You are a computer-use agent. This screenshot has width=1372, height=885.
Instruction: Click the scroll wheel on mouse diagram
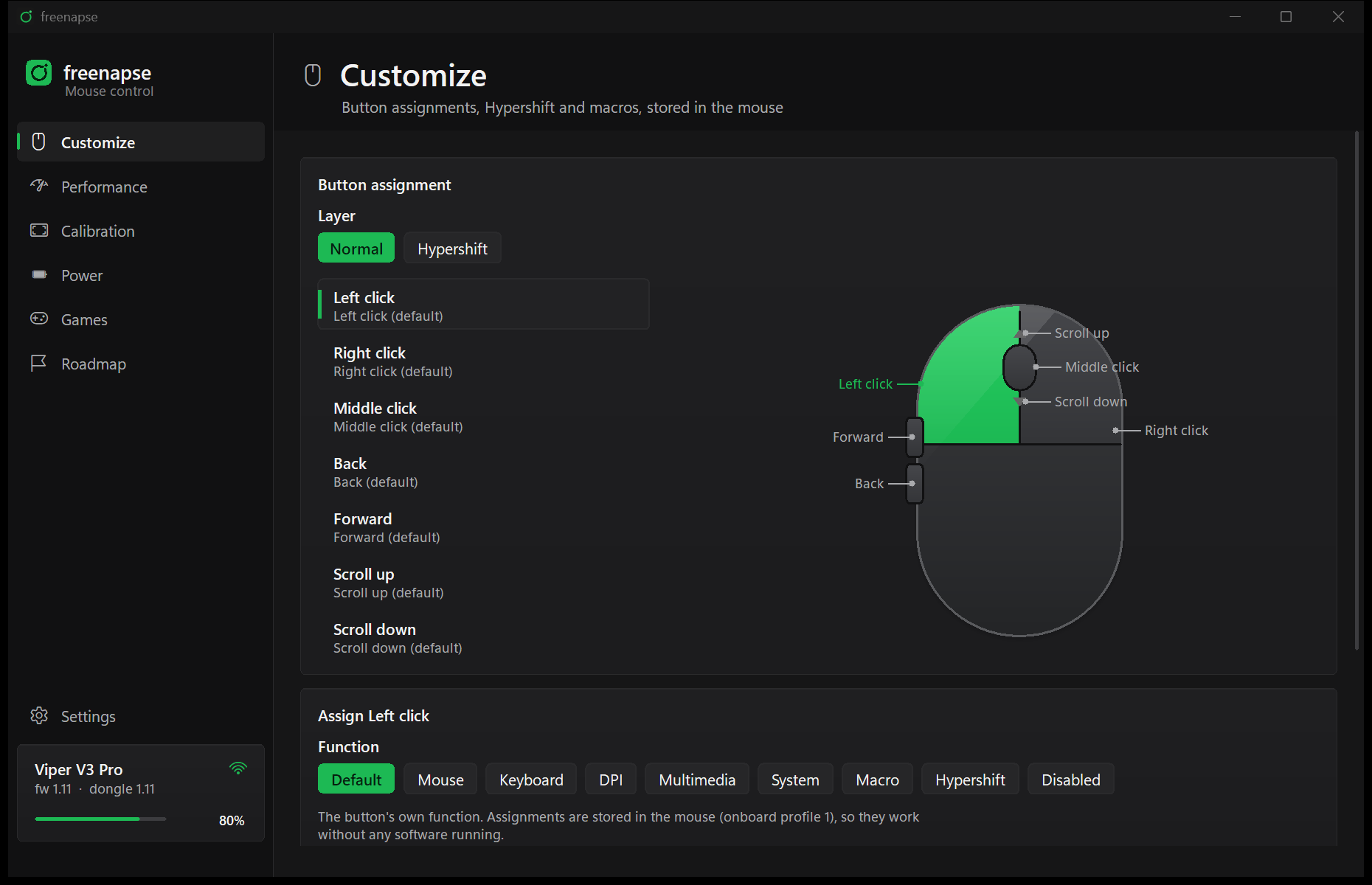(1019, 367)
